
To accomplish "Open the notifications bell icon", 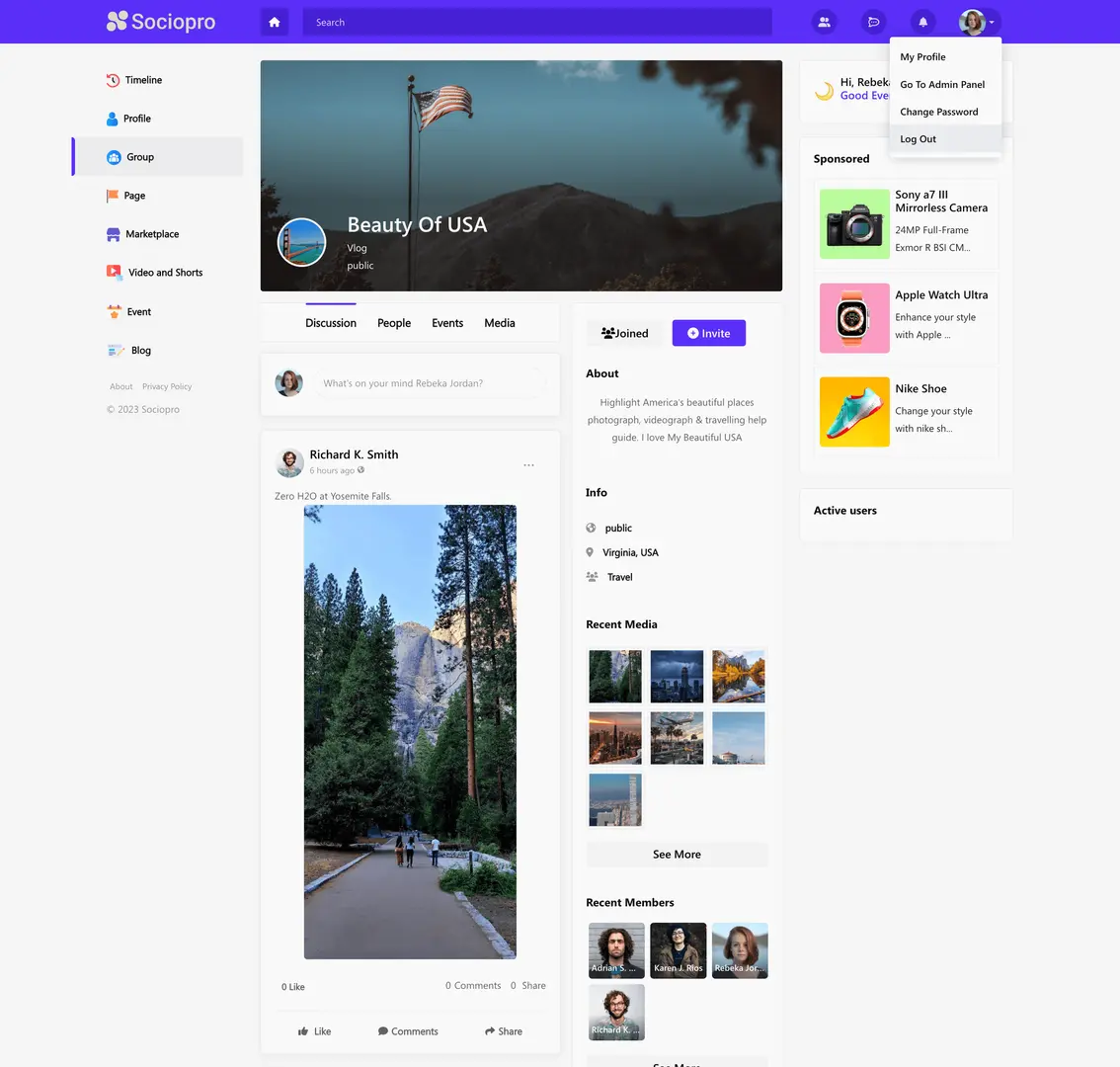I will [x=923, y=22].
